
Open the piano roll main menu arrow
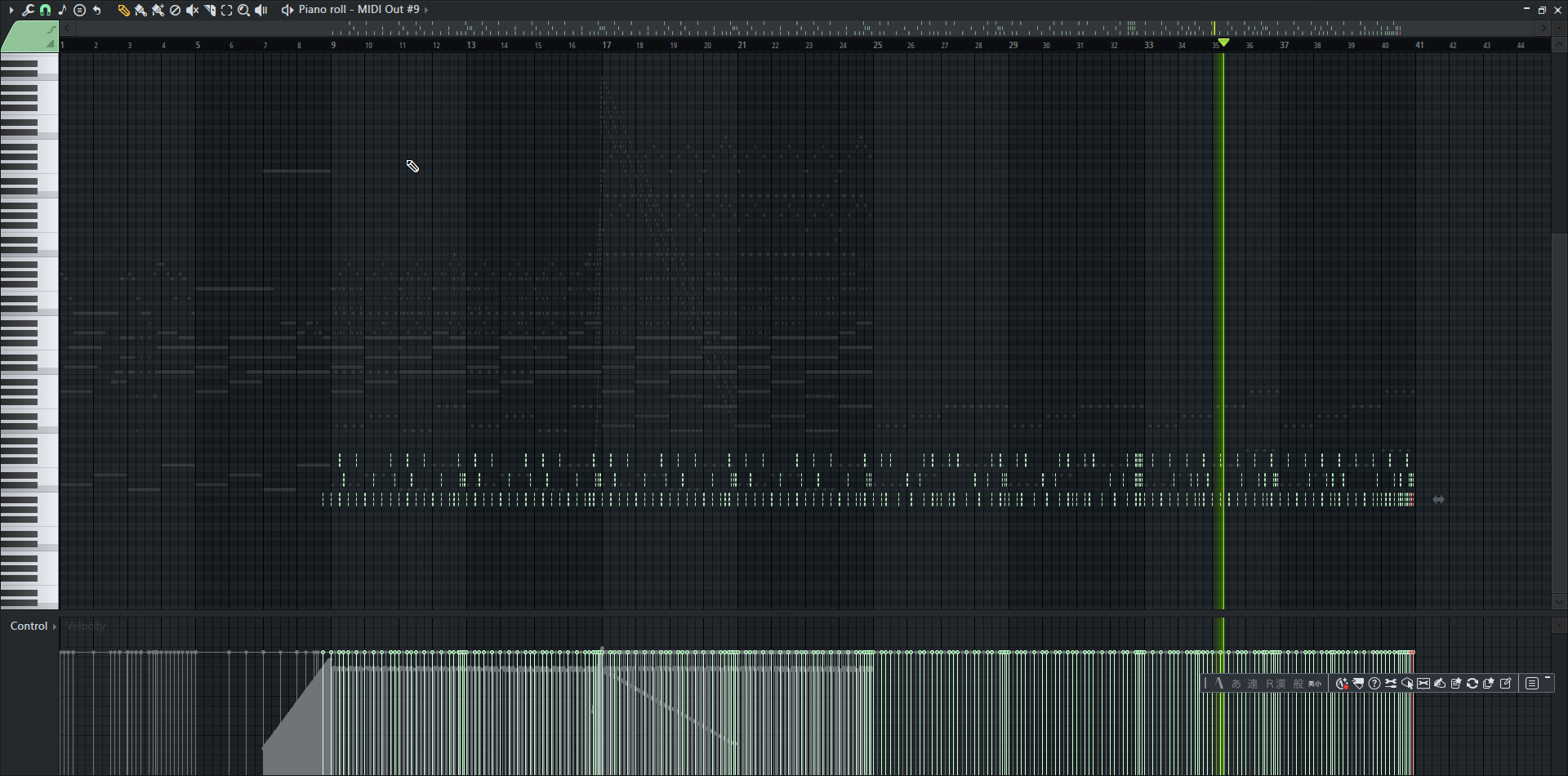(11, 10)
